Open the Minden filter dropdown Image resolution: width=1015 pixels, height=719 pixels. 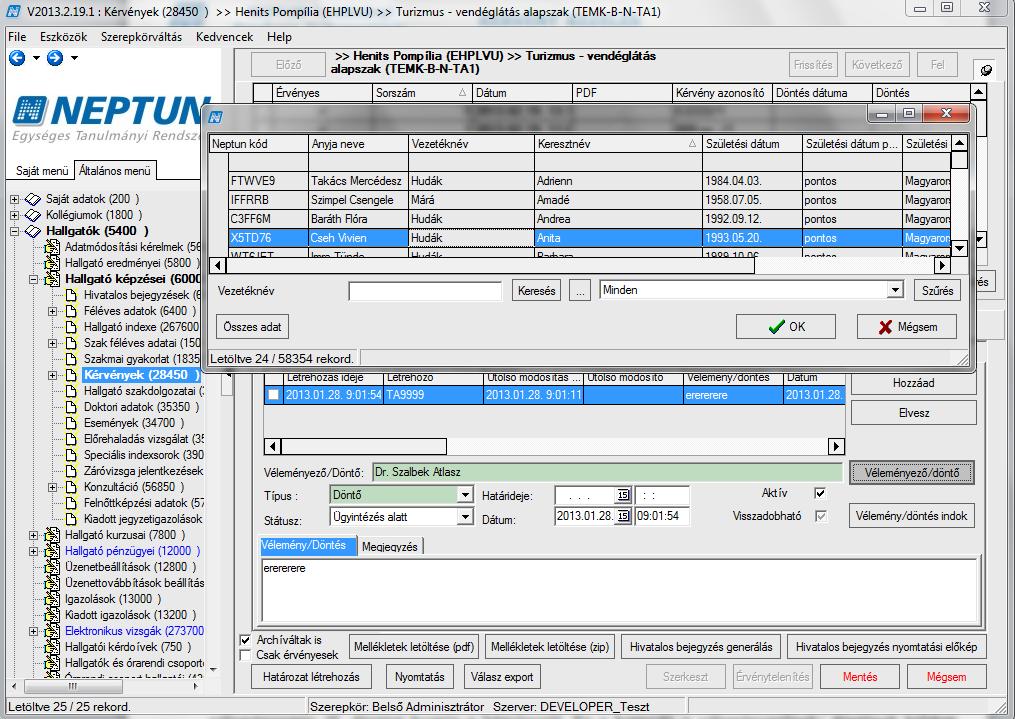tap(895, 290)
